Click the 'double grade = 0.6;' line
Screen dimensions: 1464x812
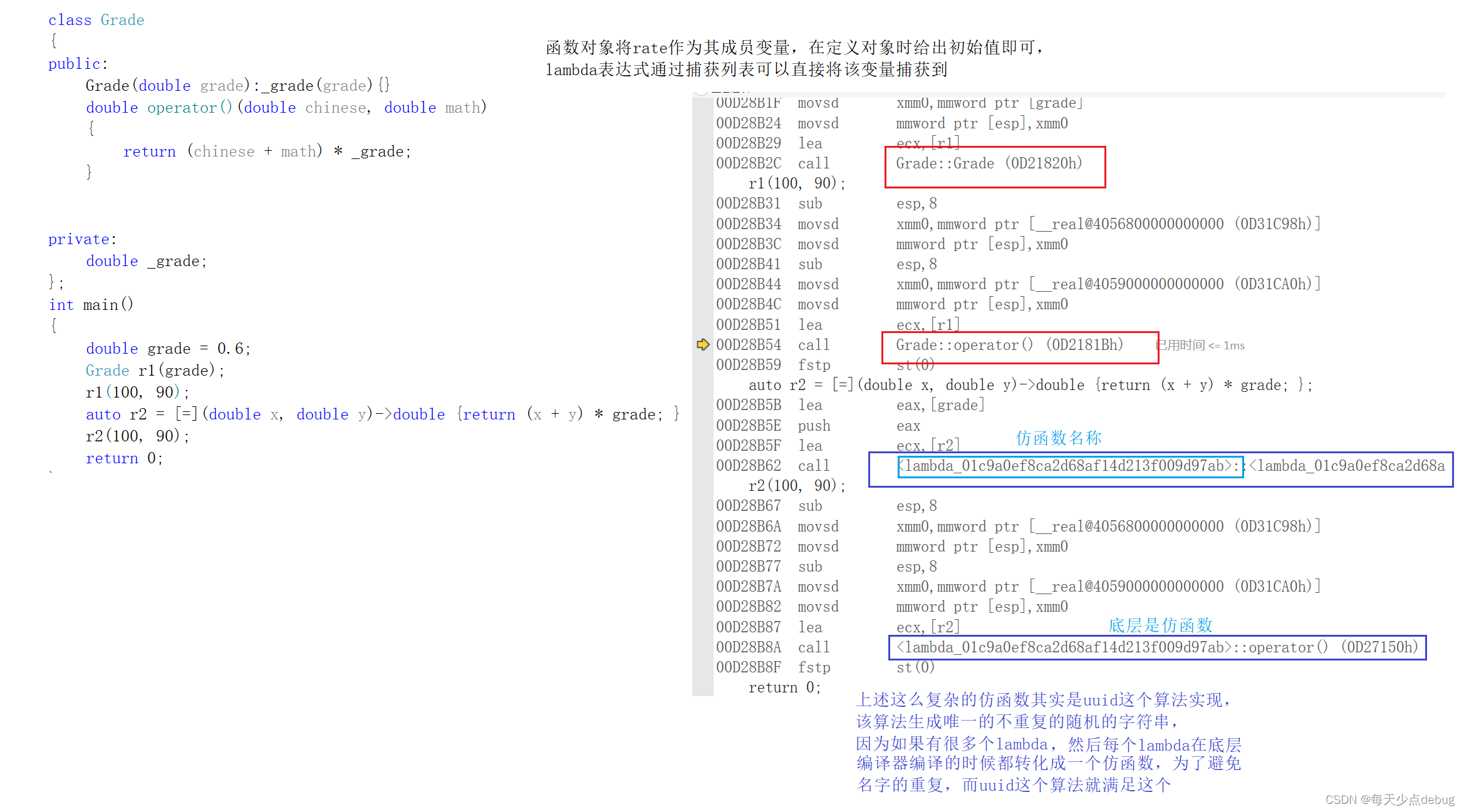click(169, 349)
